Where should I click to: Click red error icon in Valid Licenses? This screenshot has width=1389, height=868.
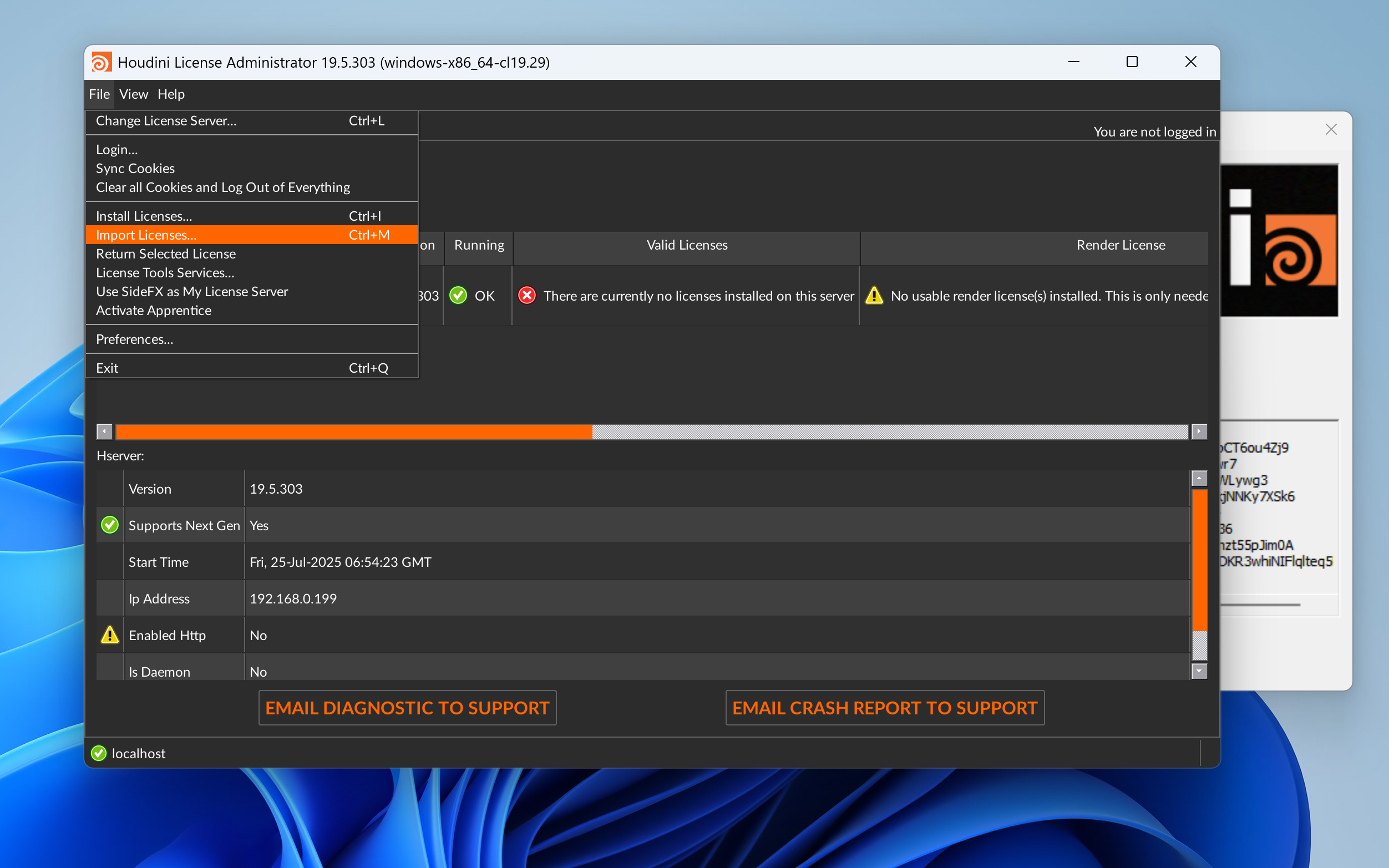click(x=526, y=296)
